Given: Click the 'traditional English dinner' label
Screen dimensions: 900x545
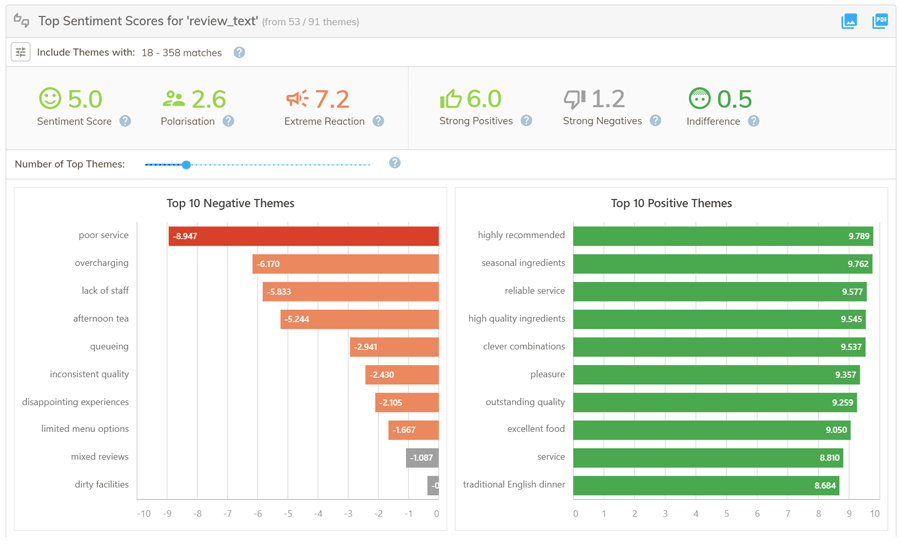Looking at the screenshot, I should pyautogui.click(x=514, y=484).
